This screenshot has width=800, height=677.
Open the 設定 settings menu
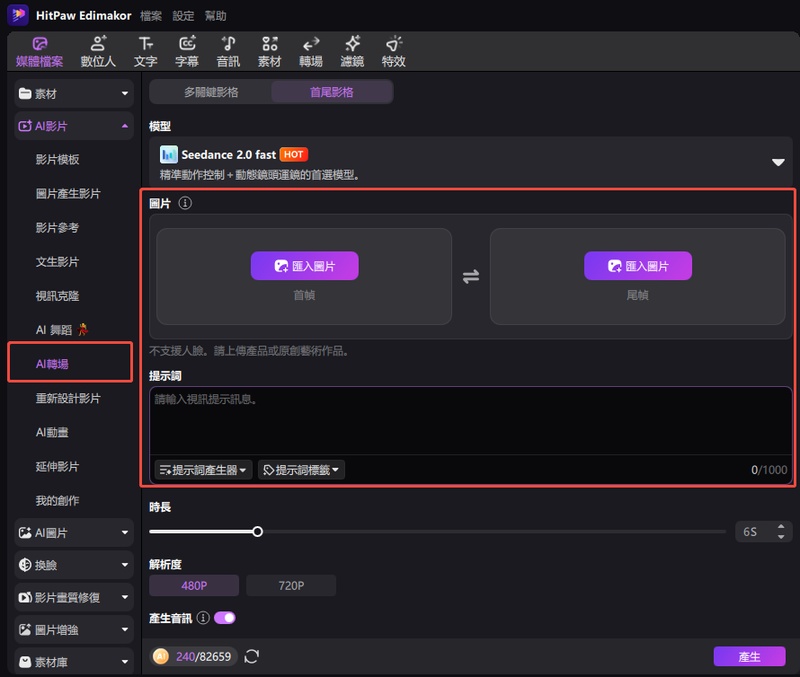[183, 16]
